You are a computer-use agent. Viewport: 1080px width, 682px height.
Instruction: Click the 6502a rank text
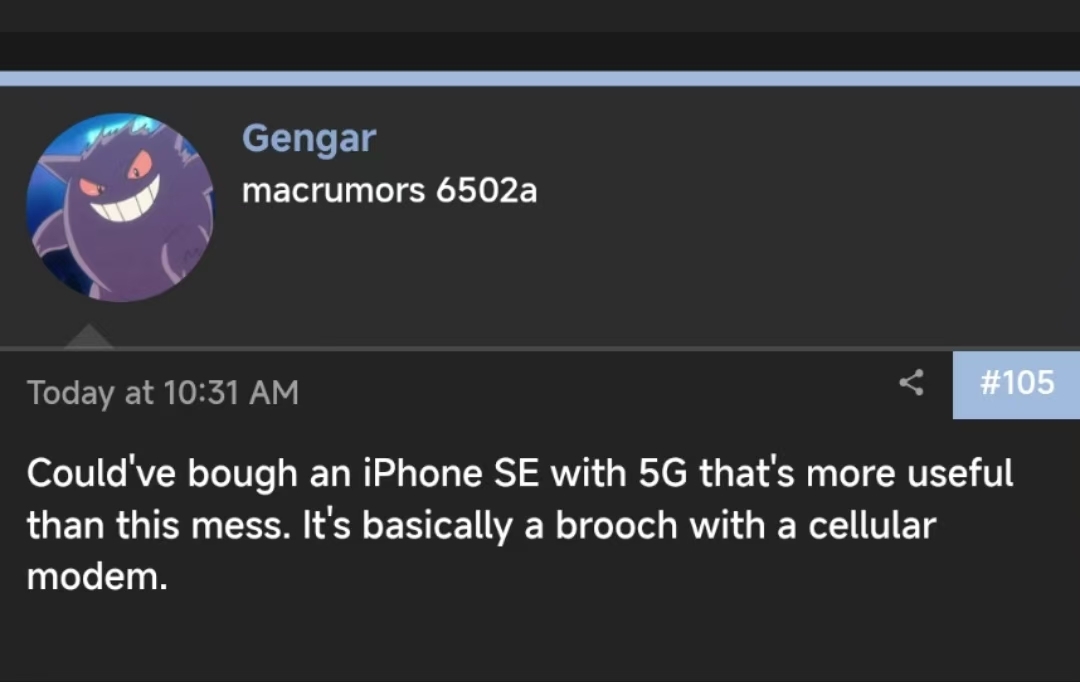(487, 190)
